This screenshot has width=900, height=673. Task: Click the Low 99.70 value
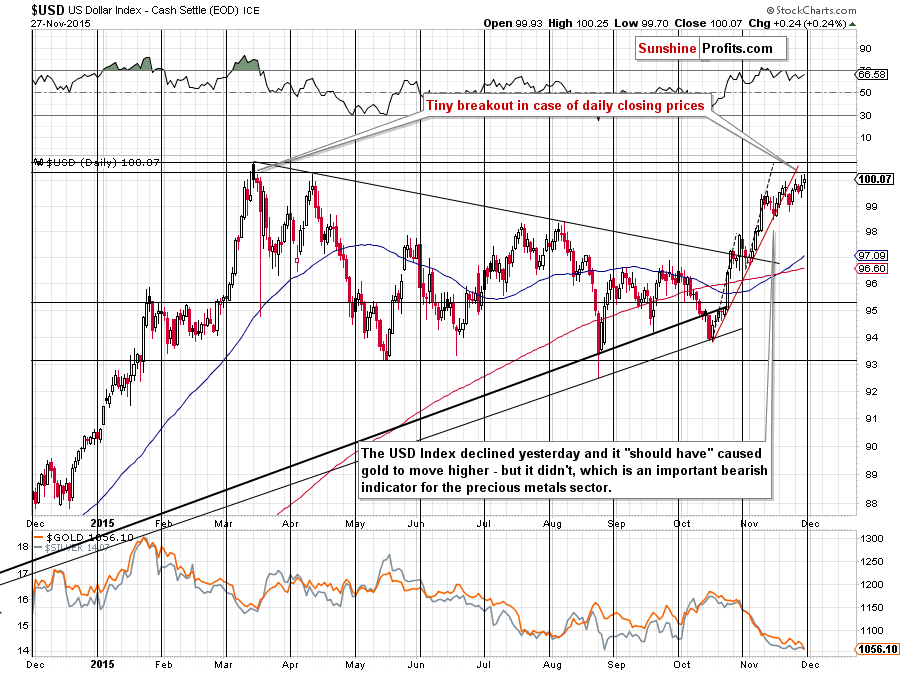(641, 24)
